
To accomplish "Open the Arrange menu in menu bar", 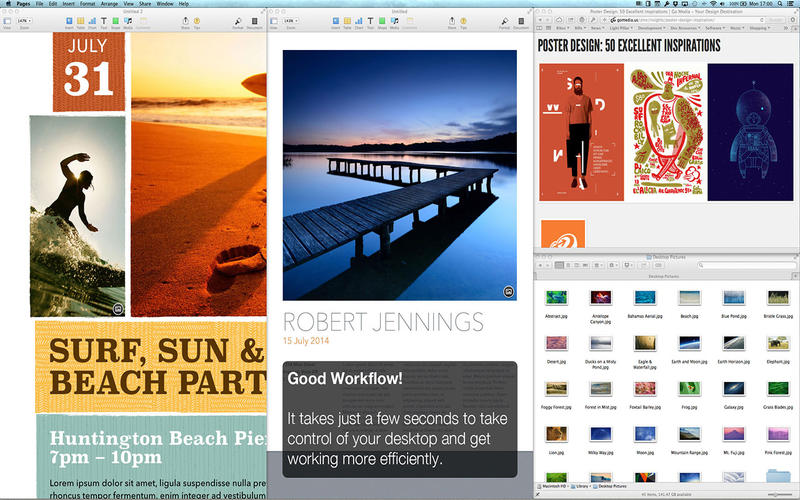I will click(x=109, y=4).
